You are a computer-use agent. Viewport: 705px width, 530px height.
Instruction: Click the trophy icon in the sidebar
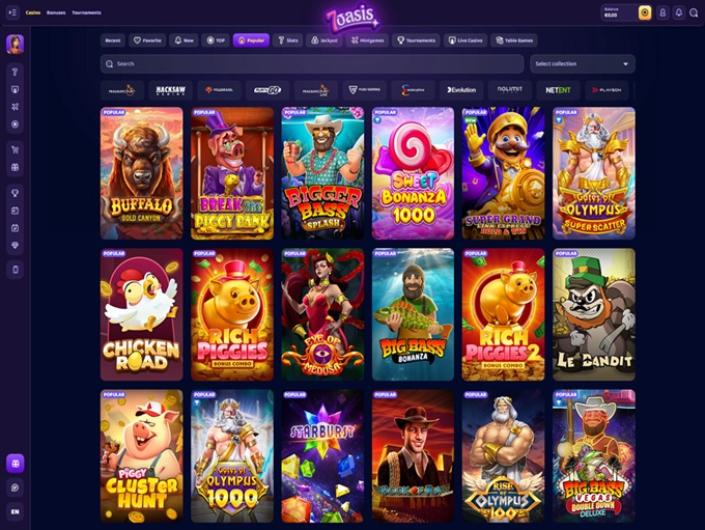click(15, 193)
